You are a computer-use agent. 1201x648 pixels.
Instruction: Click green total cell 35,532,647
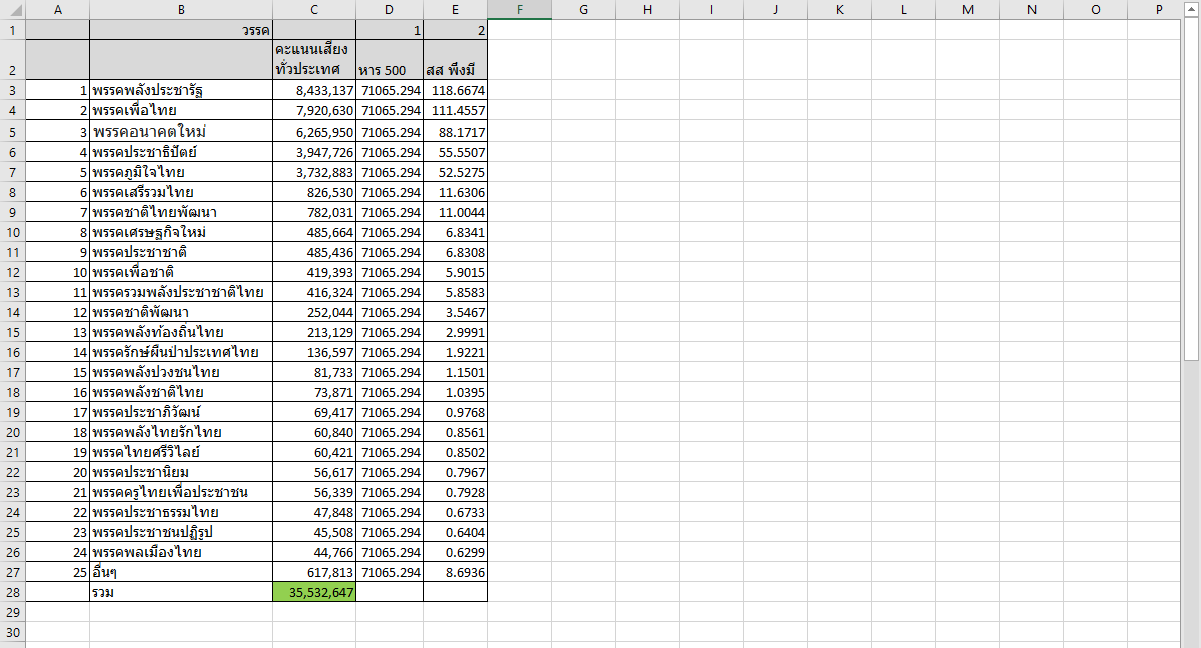(314, 591)
